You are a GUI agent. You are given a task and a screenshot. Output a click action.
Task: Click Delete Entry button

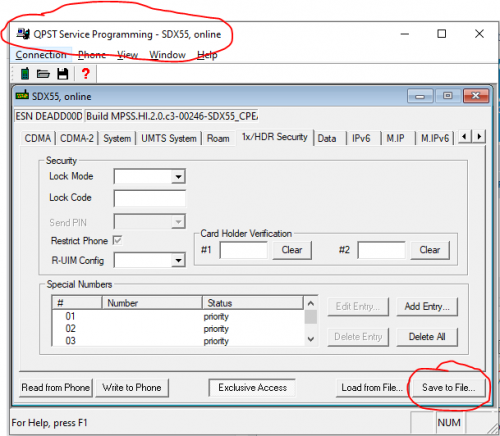(x=358, y=337)
